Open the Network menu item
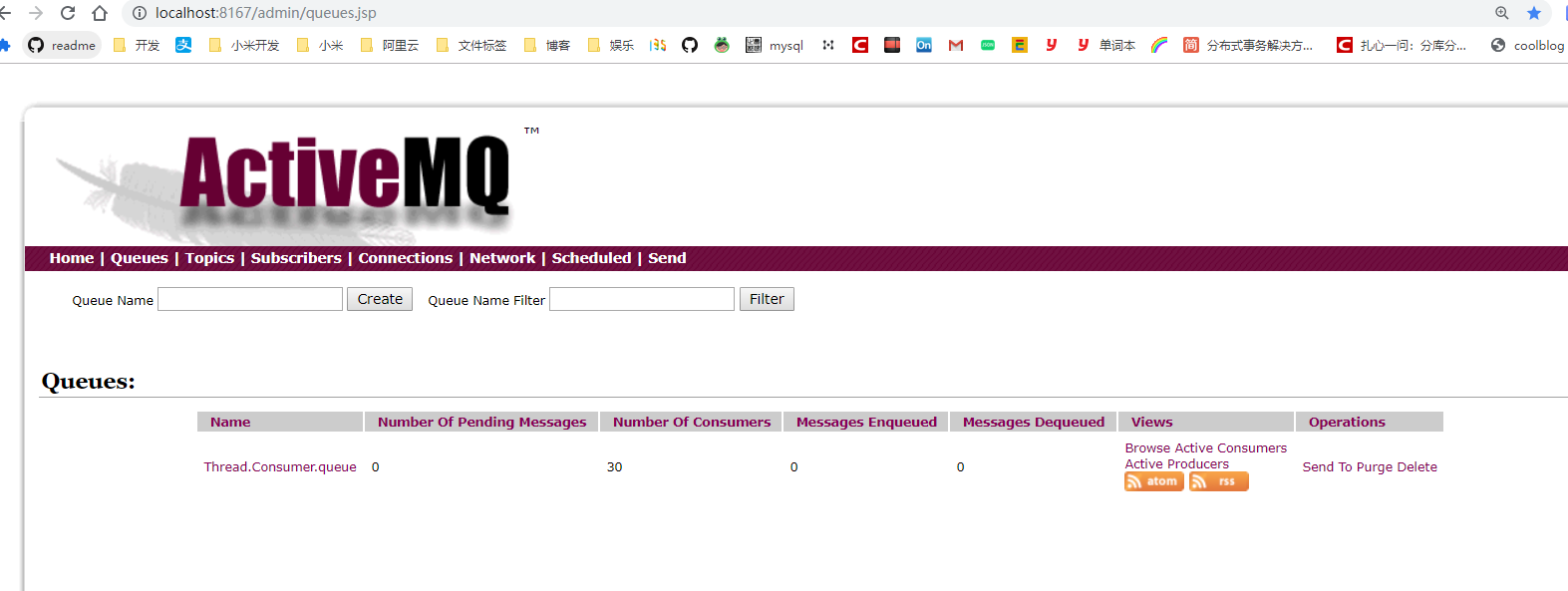 pyautogui.click(x=502, y=258)
